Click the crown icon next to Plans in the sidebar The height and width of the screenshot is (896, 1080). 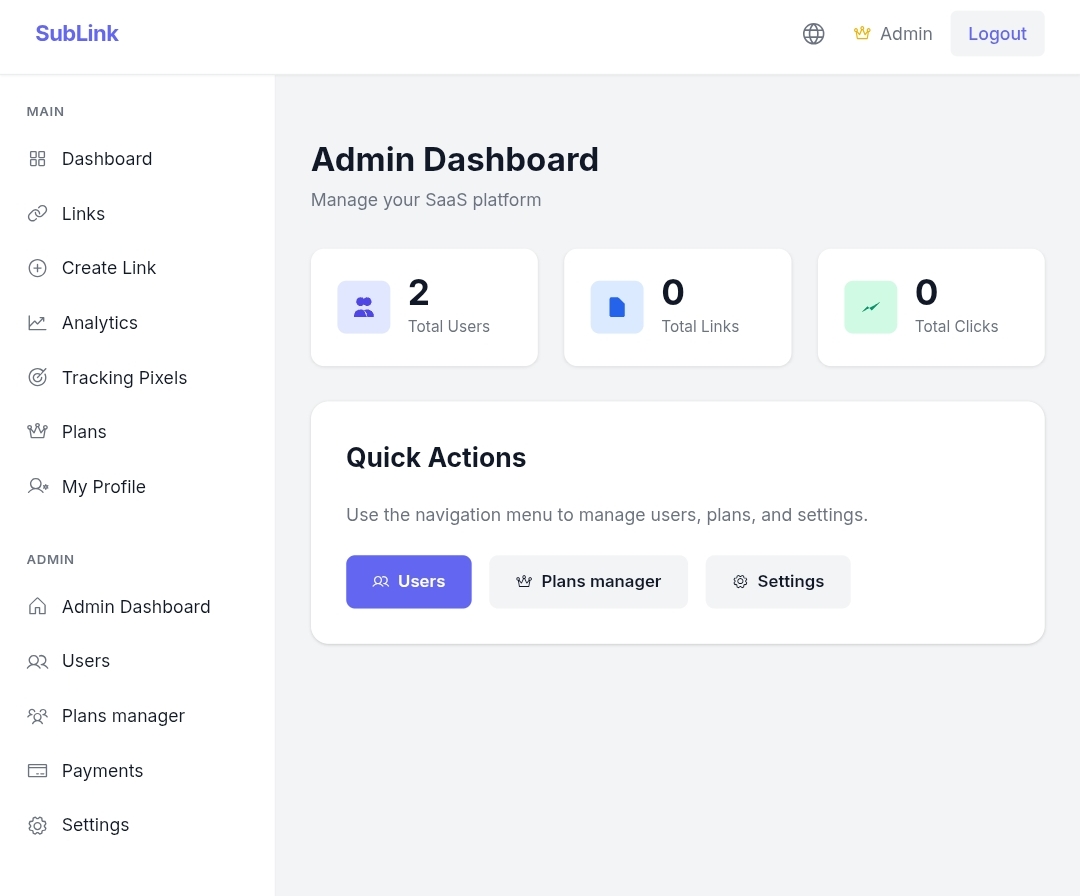tap(37, 432)
